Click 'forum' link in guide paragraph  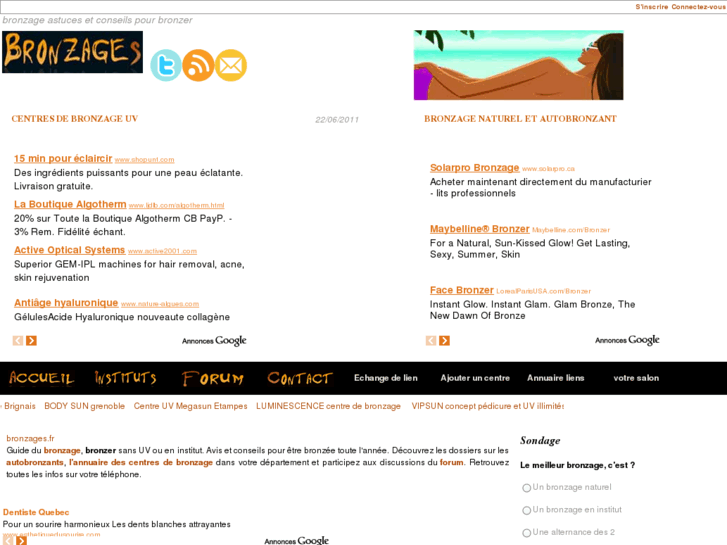pyautogui.click(x=452, y=462)
